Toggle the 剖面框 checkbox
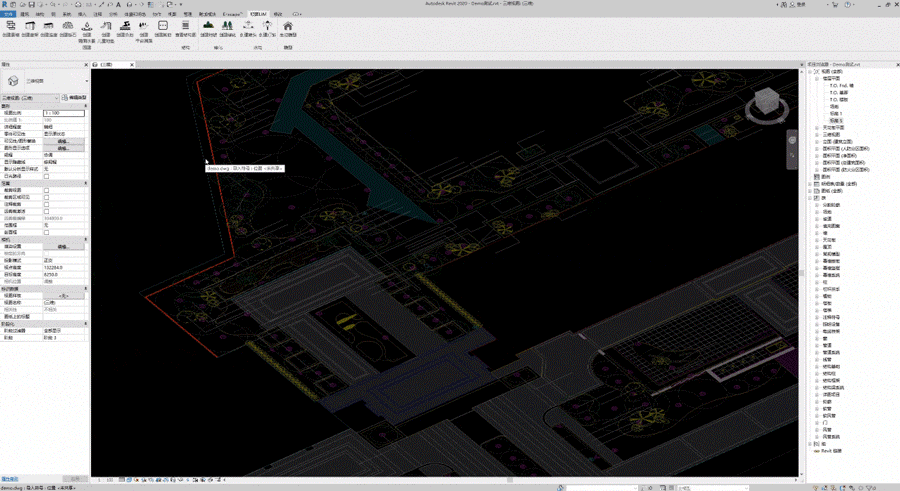900x491 pixels. coord(46,233)
